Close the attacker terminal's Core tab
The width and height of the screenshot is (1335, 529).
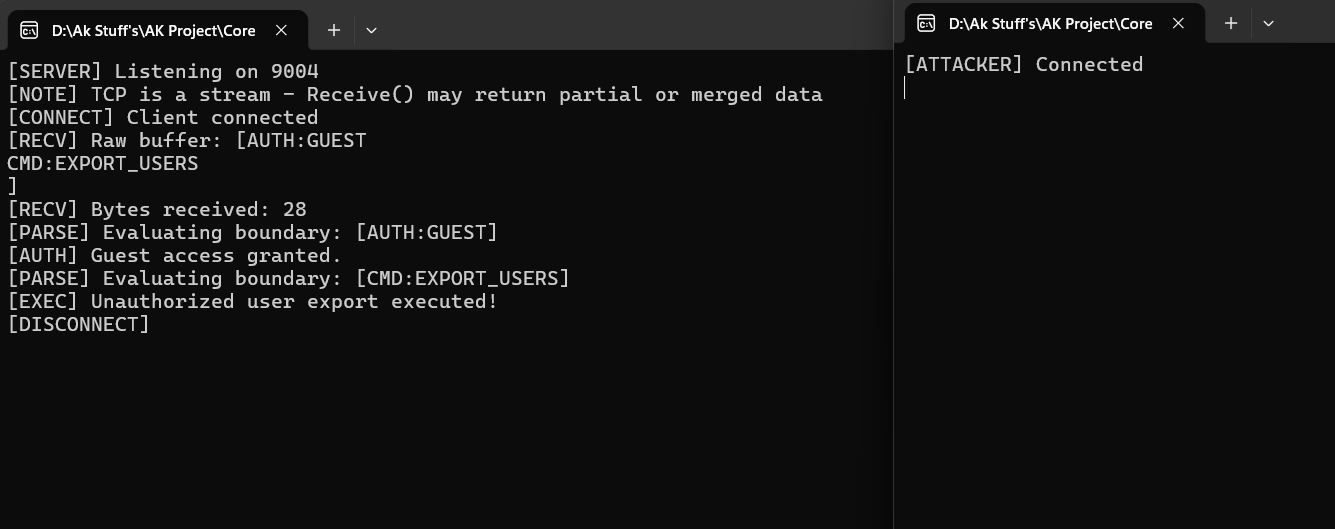(x=1178, y=23)
